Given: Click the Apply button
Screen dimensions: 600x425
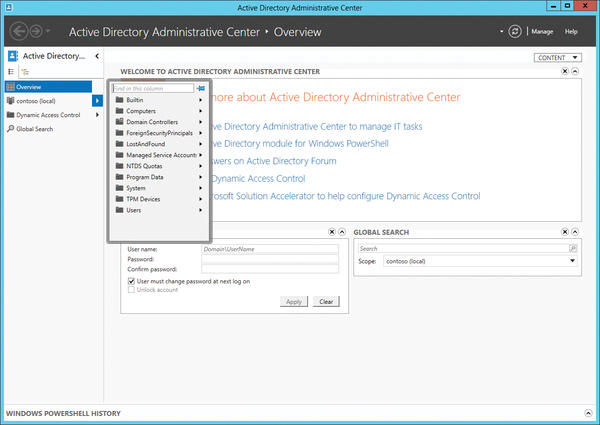Looking at the screenshot, I should [x=294, y=301].
